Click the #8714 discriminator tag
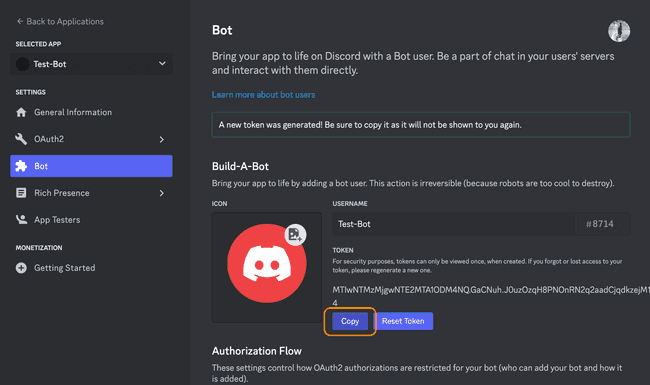 click(x=599, y=224)
